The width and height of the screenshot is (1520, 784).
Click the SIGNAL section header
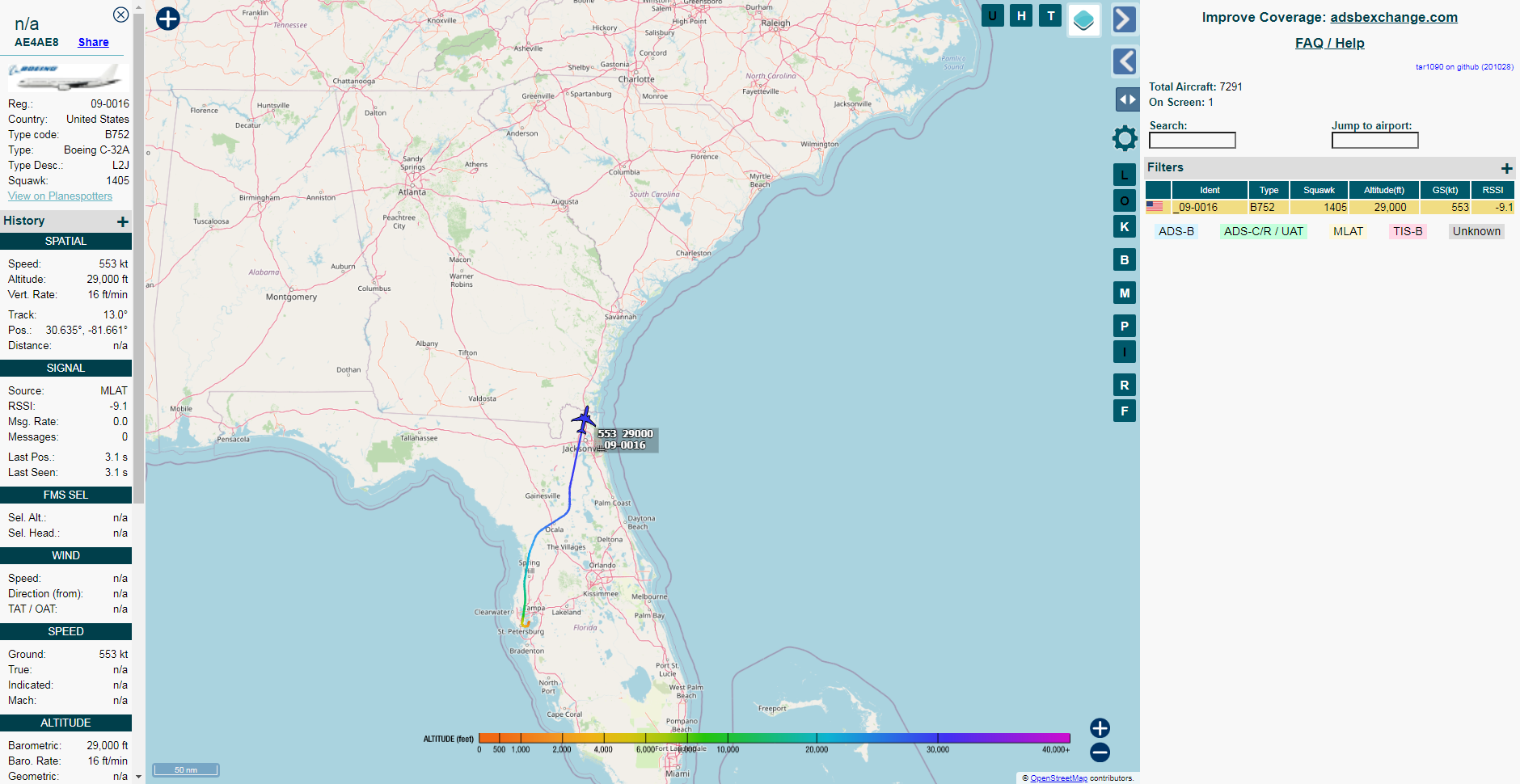65,368
